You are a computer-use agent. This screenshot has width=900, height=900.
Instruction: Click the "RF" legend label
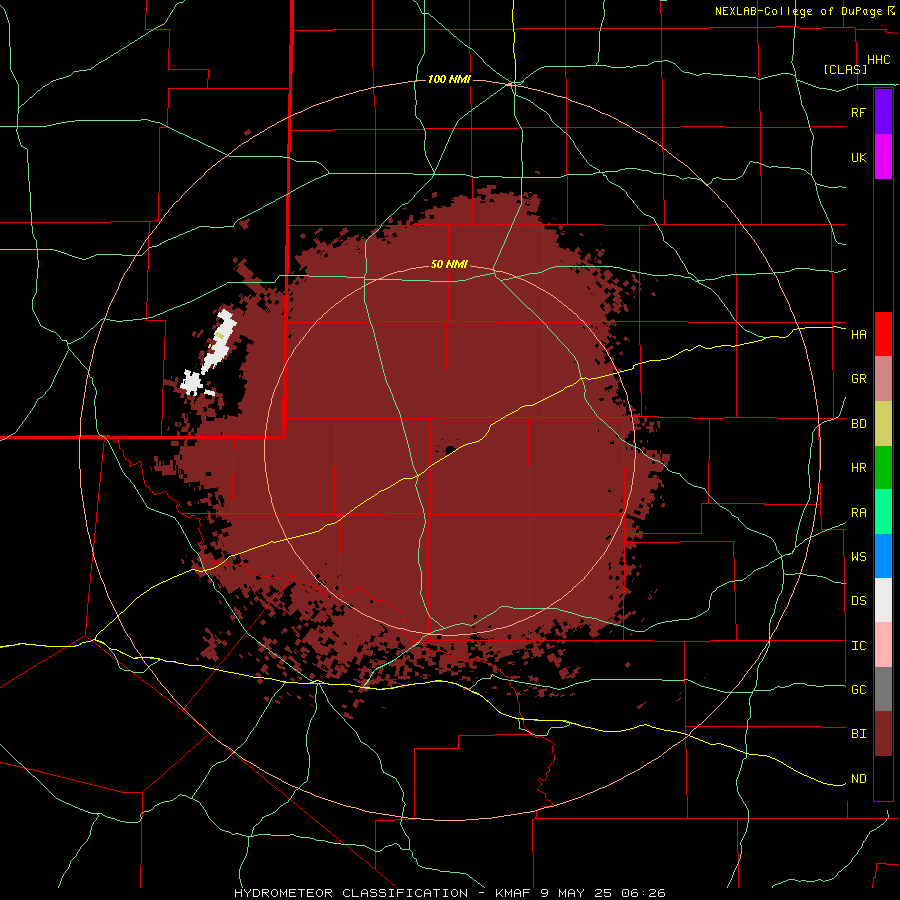858,112
